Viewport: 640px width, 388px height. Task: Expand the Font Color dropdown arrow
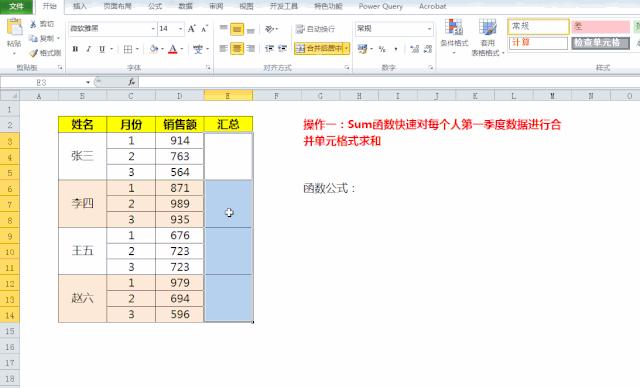(x=182, y=49)
